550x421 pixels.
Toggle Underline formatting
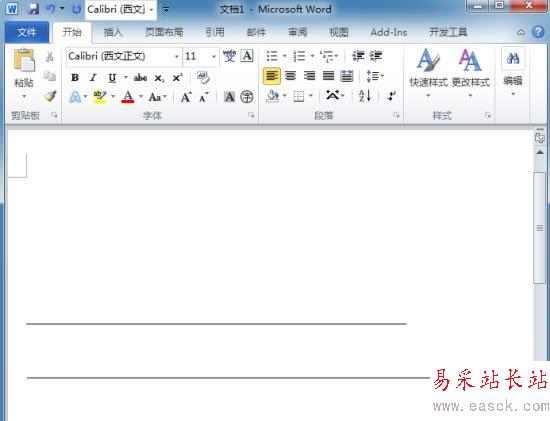tap(112, 78)
